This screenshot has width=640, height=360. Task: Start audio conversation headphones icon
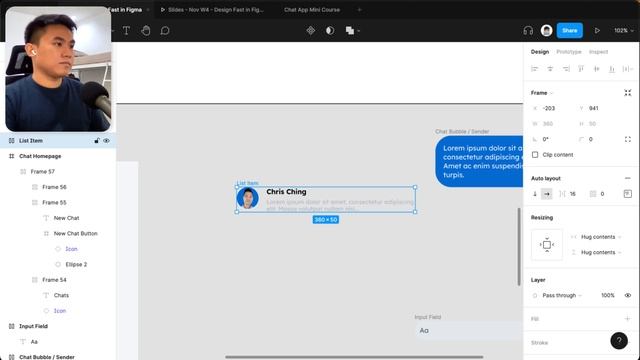(528, 31)
